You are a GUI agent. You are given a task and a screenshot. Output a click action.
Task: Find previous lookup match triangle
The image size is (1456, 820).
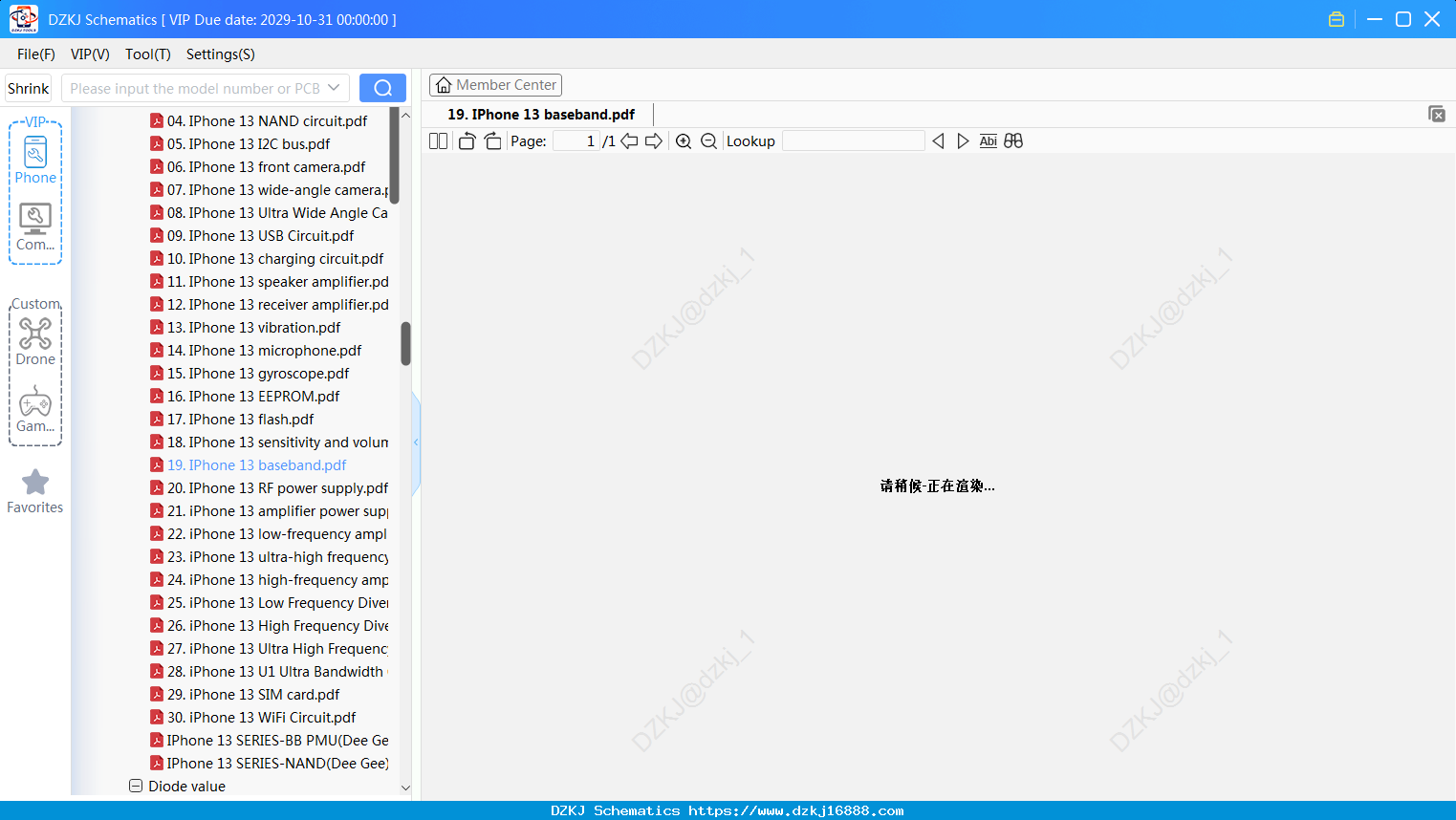click(938, 141)
